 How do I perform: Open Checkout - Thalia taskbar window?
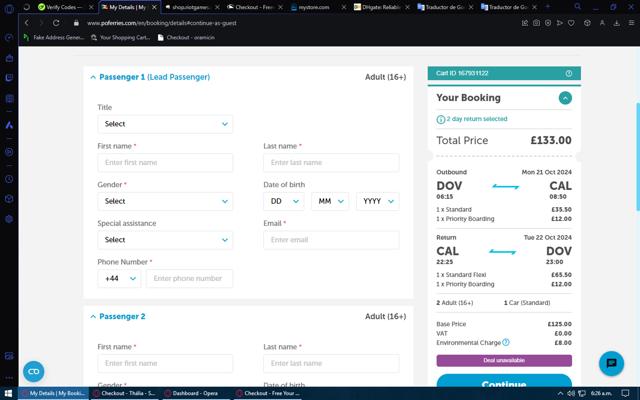pos(124,393)
